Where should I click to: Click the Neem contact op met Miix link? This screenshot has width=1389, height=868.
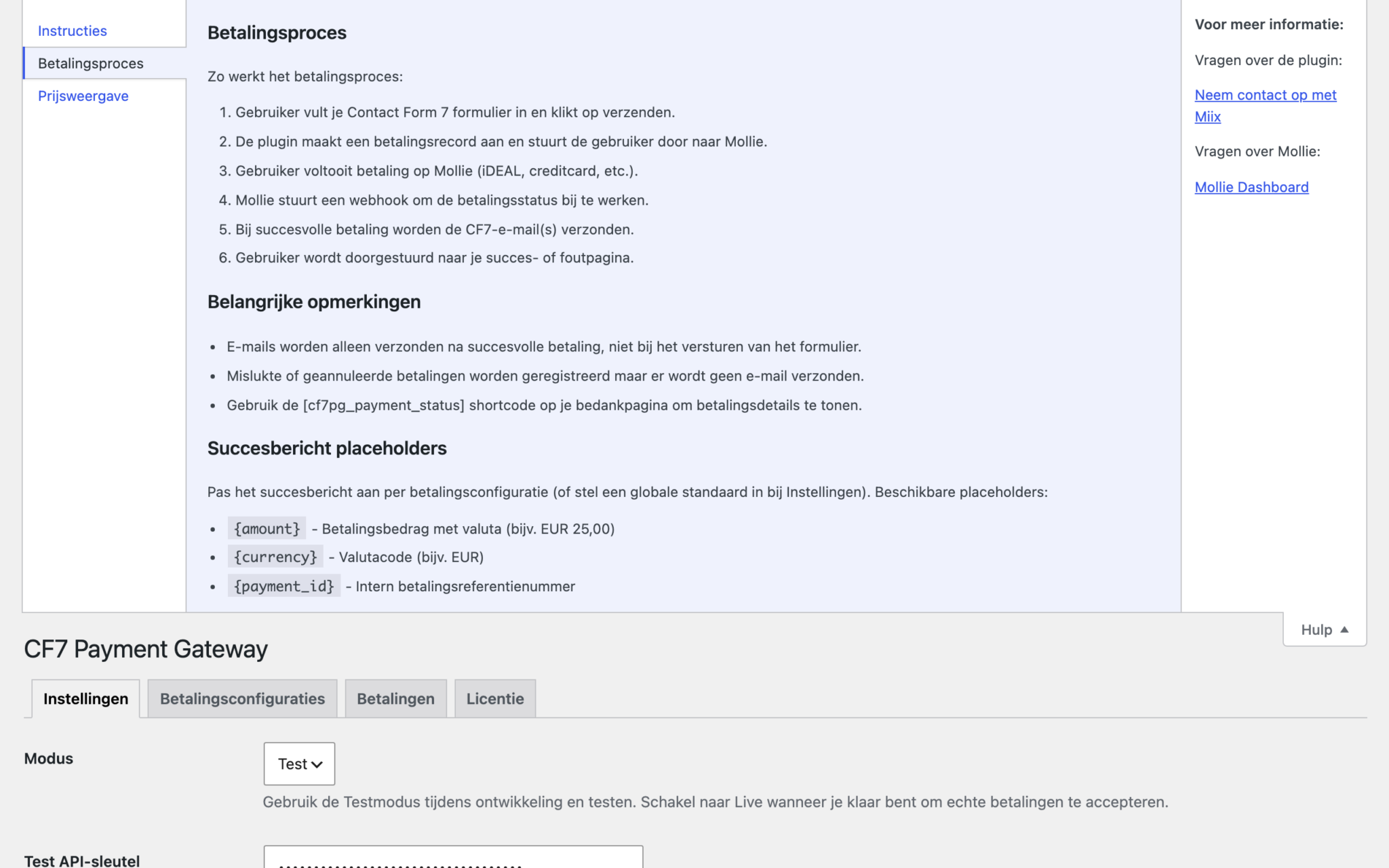[x=1266, y=106]
